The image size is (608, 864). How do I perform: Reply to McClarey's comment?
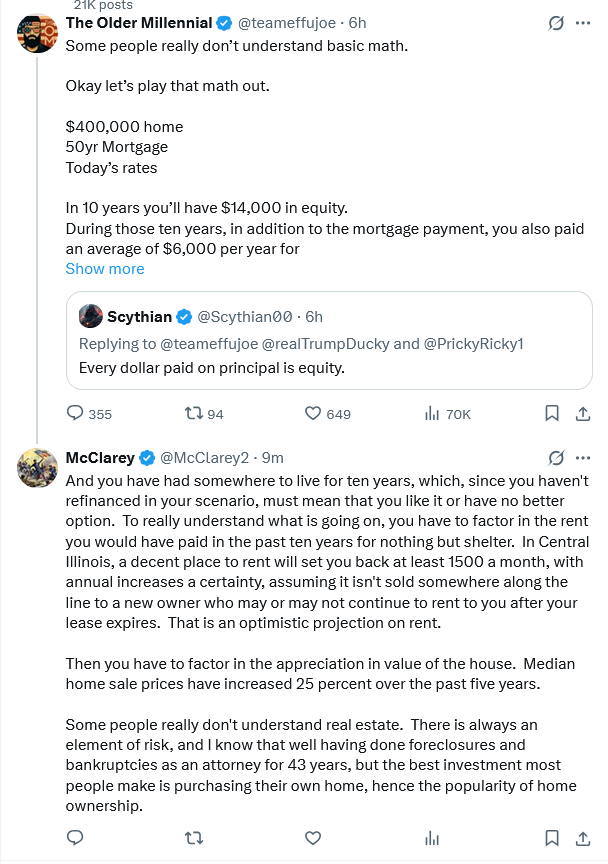tap(76, 838)
